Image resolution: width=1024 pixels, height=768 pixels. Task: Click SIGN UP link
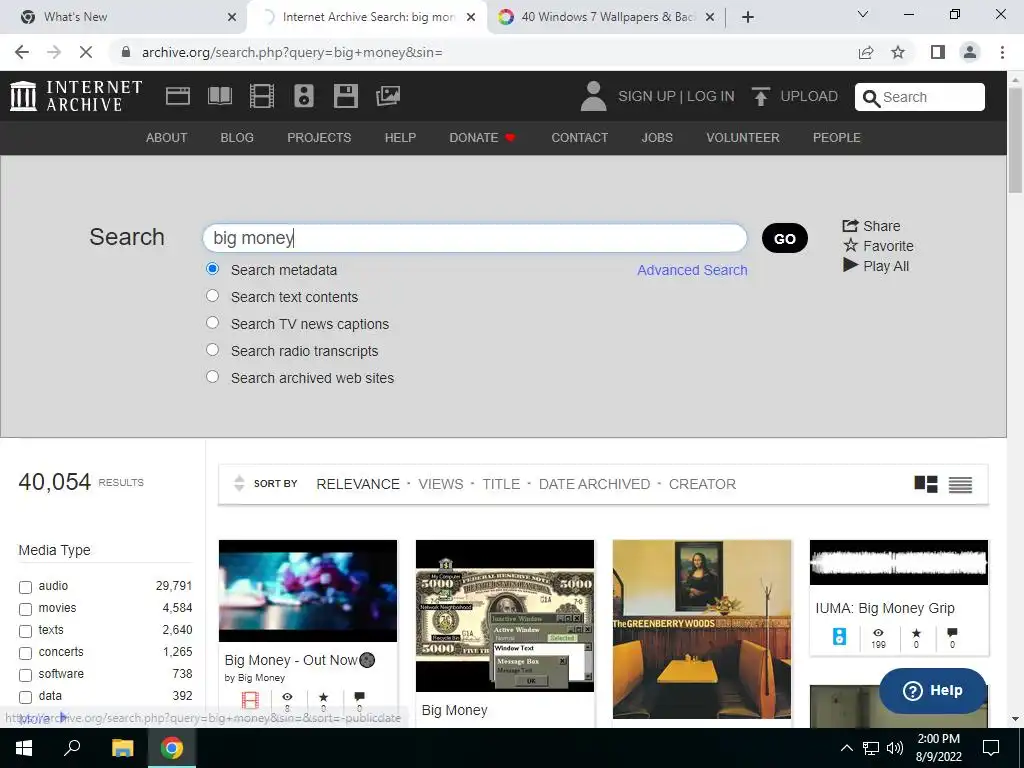[x=647, y=97]
